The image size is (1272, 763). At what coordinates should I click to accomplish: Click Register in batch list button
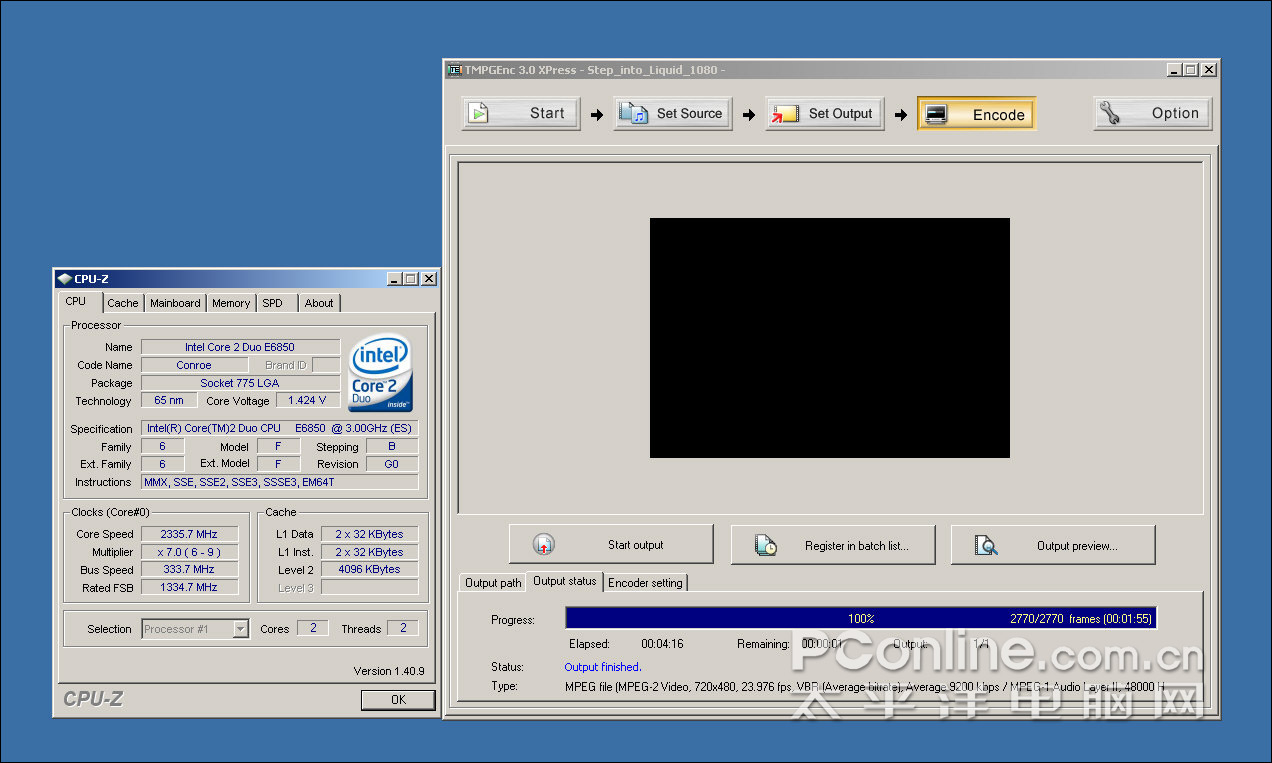[x=833, y=545]
